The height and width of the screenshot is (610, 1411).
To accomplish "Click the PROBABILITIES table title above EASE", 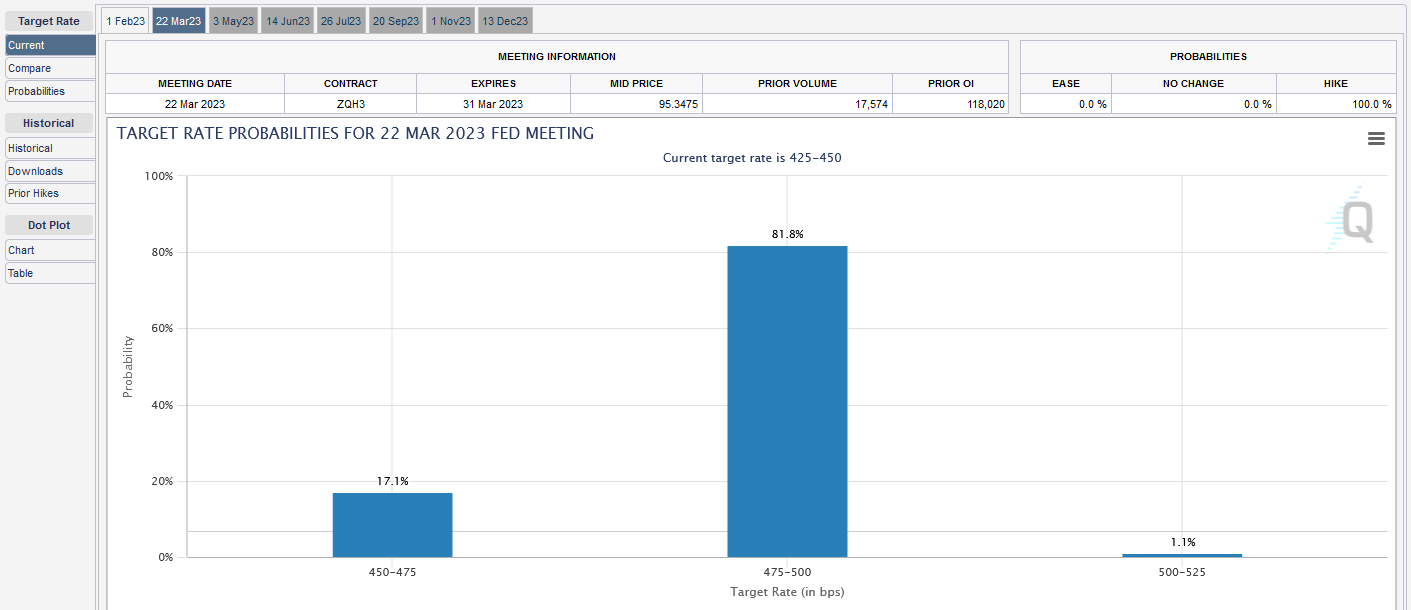I will [x=1208, y=57].
